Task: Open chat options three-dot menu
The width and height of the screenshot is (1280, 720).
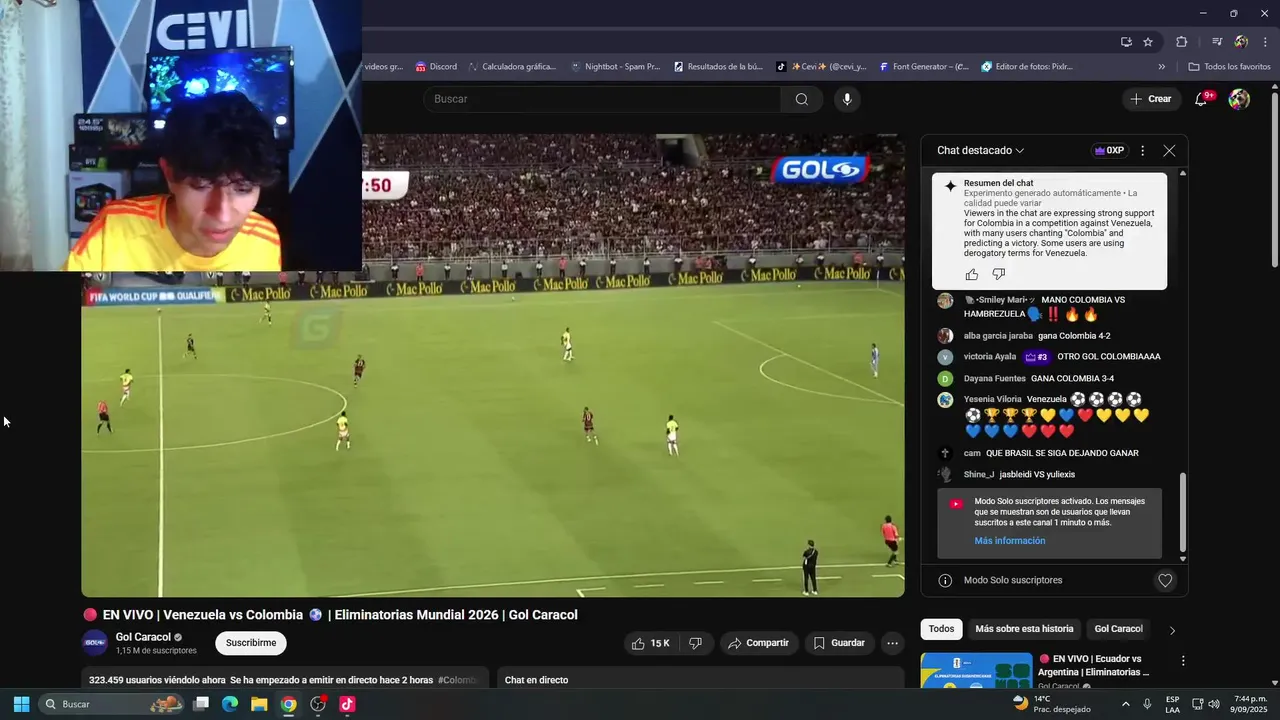Action: point(1143,151)
